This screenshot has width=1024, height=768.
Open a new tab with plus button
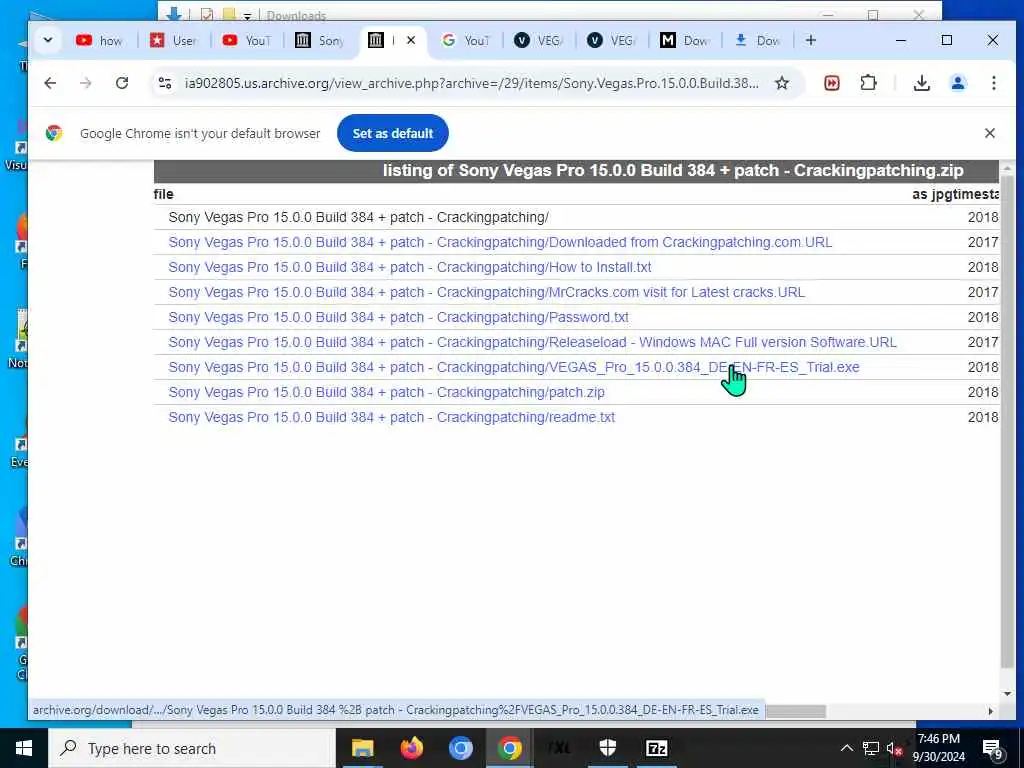(x=810, y=40)
